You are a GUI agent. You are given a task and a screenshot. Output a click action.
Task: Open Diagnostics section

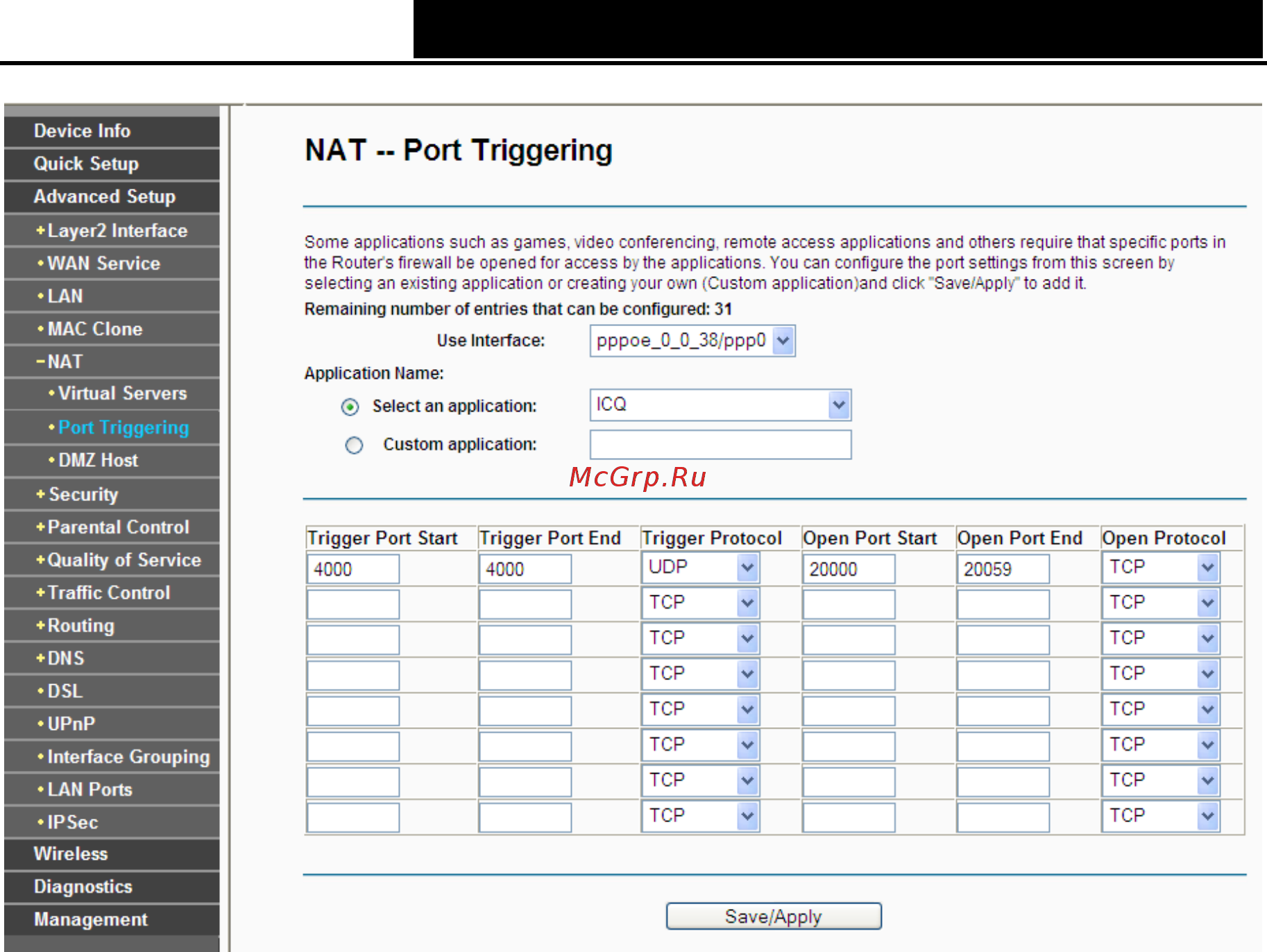pos(83,887)
